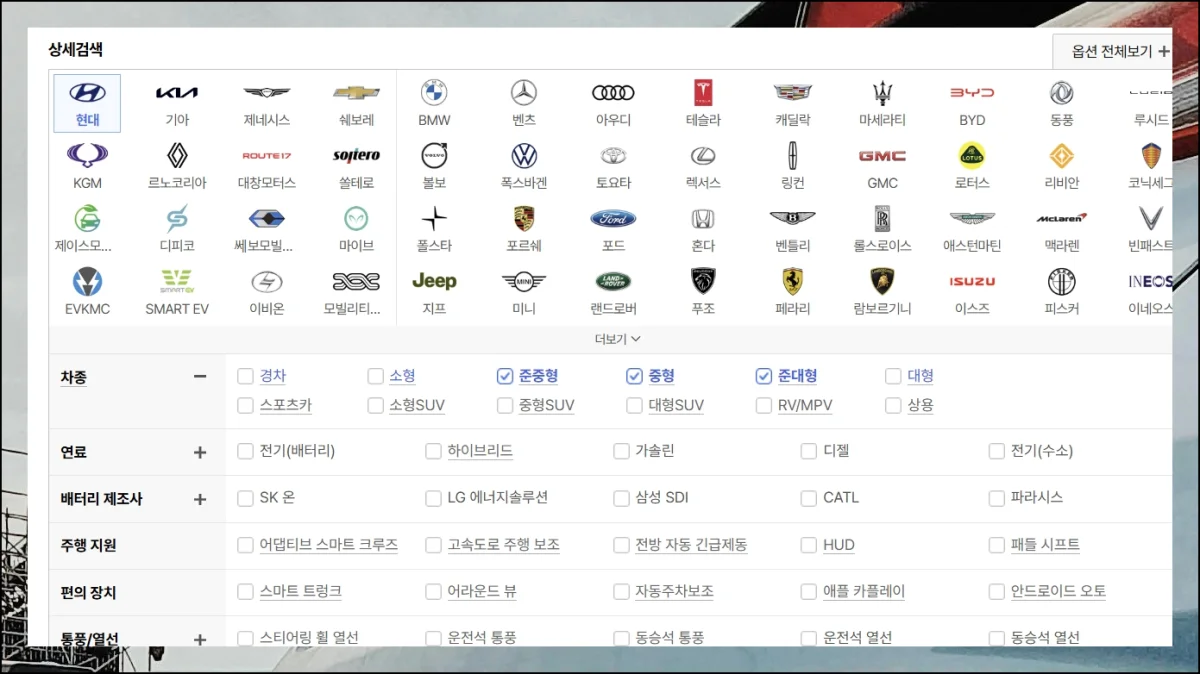Select the Lincoln (링컨) logo

coord(793,156)
